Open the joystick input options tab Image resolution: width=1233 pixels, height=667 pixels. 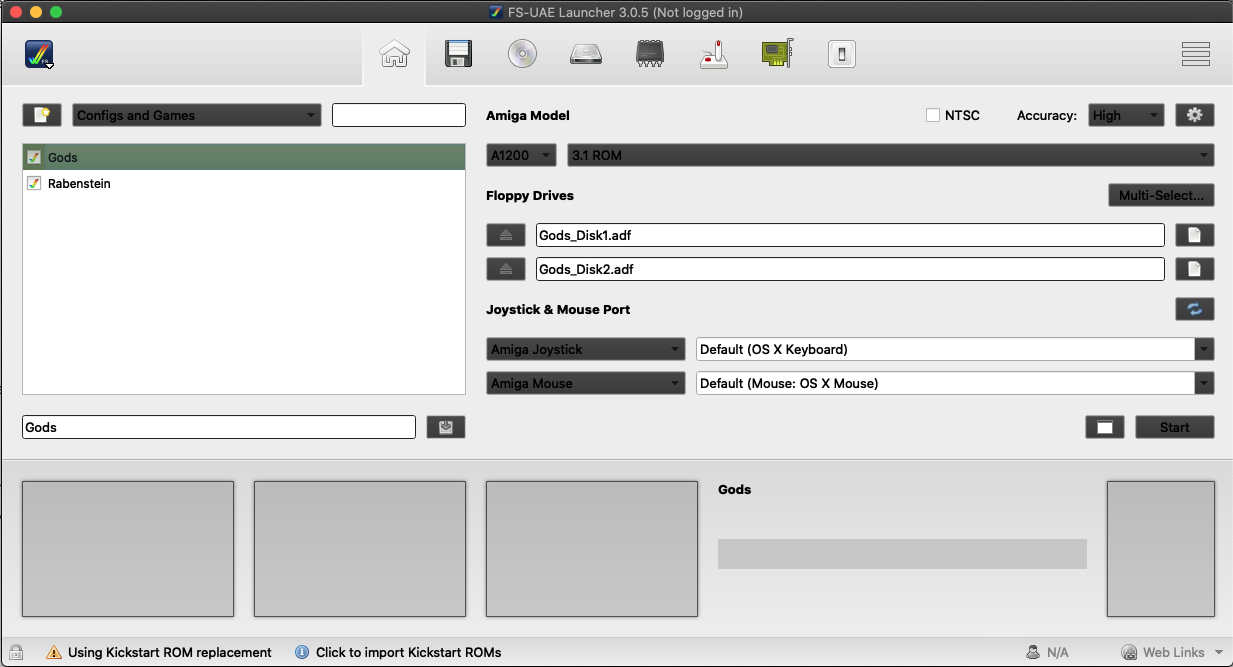pyautogui.click(x=713, y=54)
